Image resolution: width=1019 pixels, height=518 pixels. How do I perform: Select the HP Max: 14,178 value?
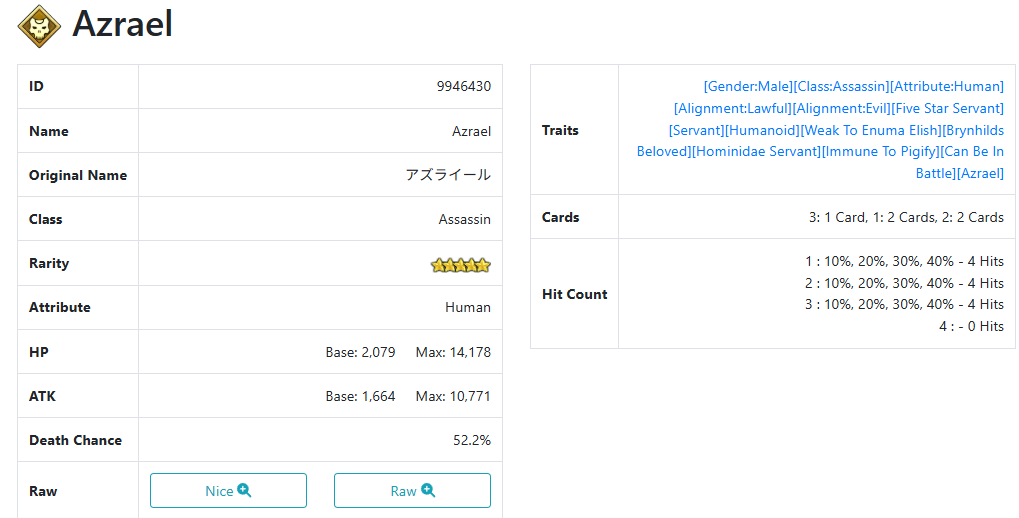click(x=454, y=352)
